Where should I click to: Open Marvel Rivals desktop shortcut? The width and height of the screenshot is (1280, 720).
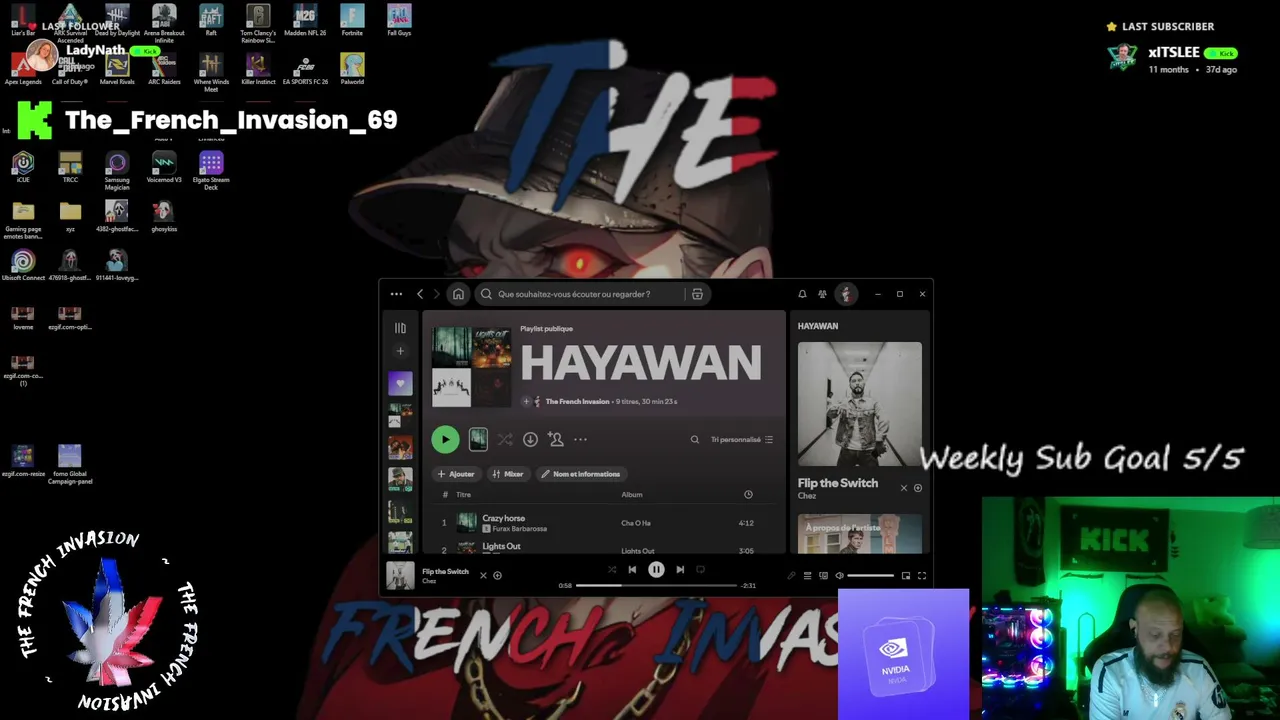pos(117,70)
